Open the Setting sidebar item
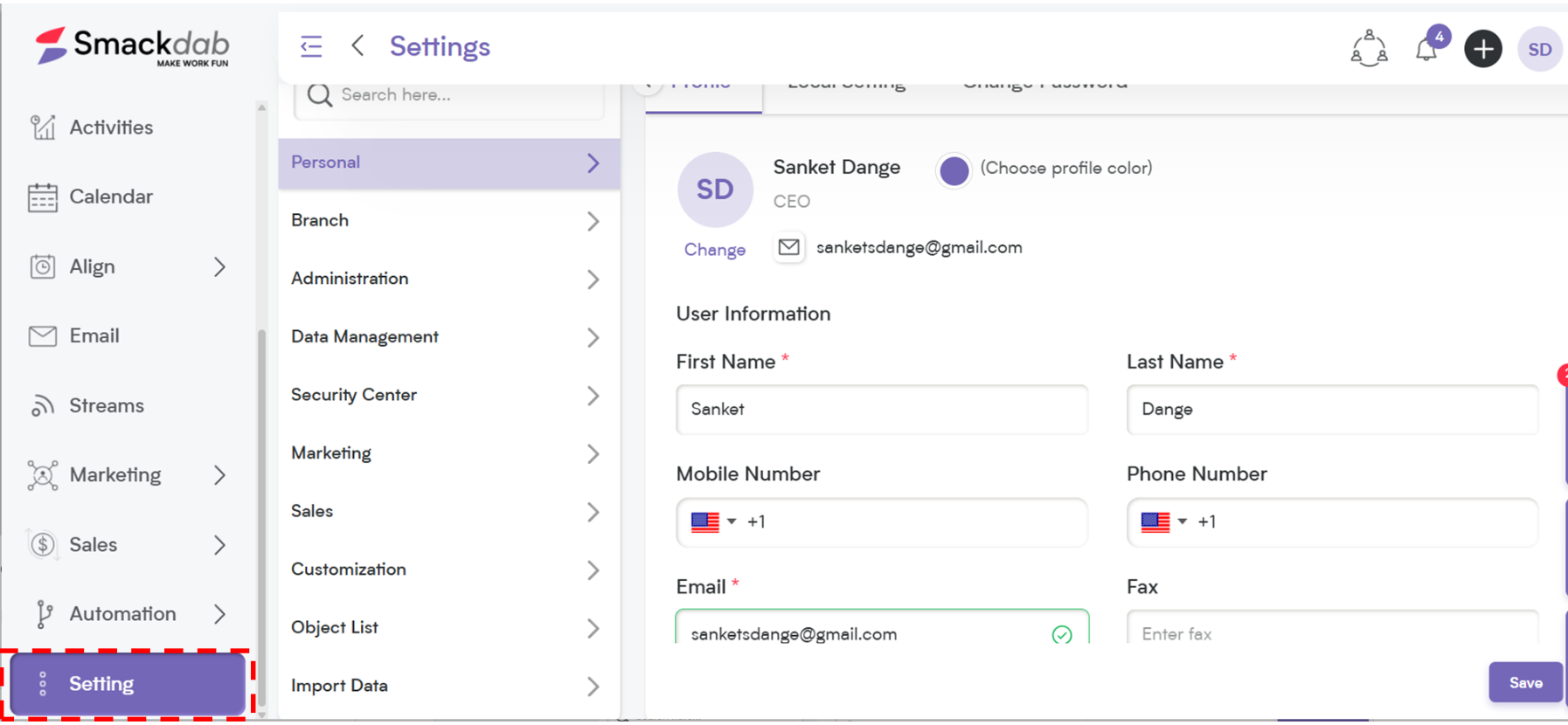 [x=128, y=684]
